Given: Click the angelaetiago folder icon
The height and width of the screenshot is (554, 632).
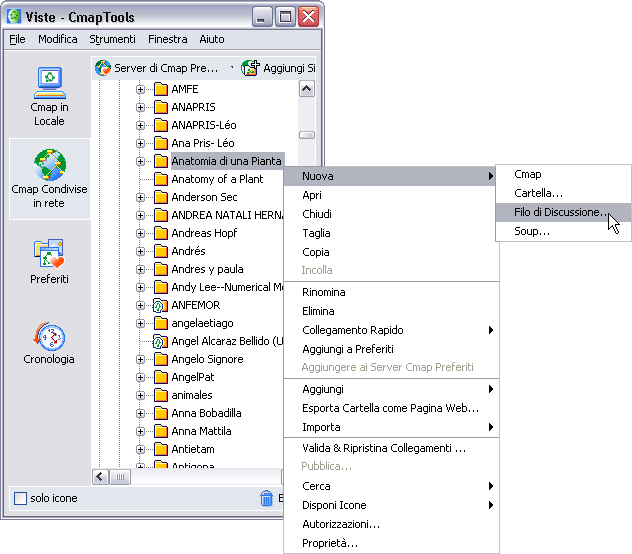Looking at the screenshot, I should click(x=161, y=323).
